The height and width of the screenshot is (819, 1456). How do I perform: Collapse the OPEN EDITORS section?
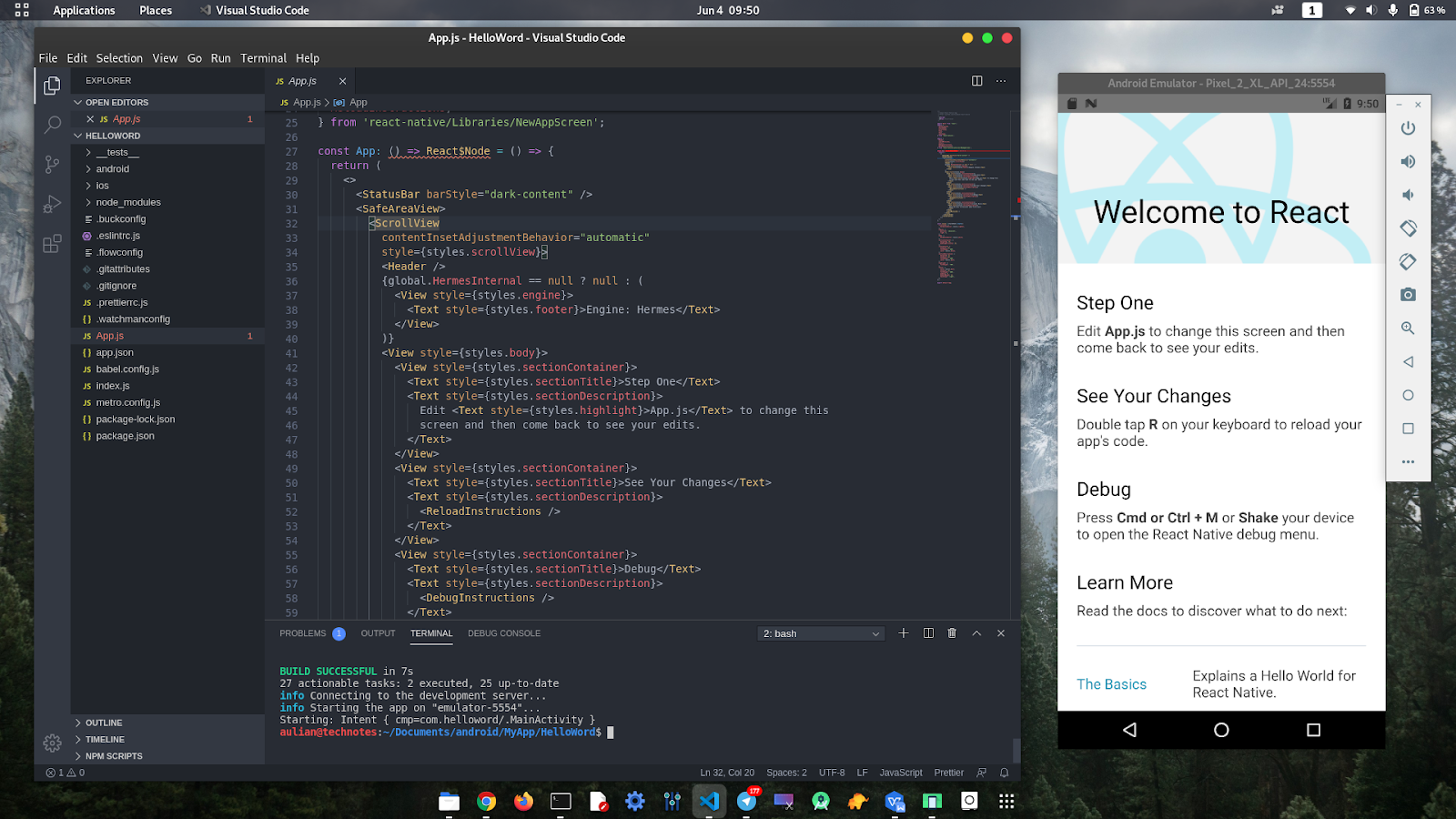[x=168, y=102]
